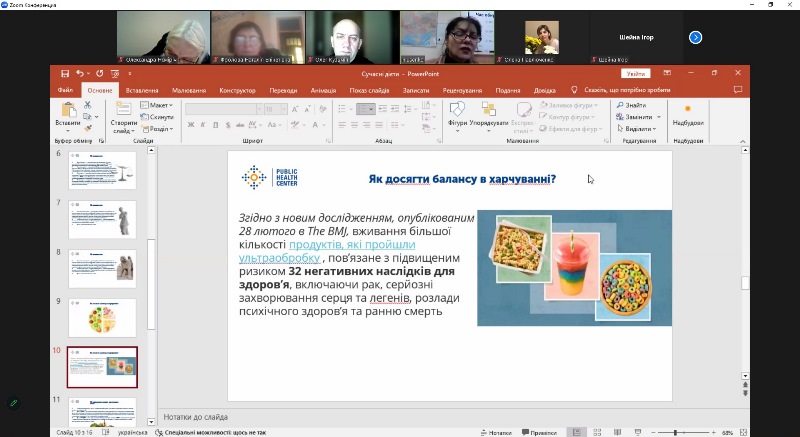800x437 pixels.
Task: Switch to the Конструктор tab
Action: tap(237, 90)
